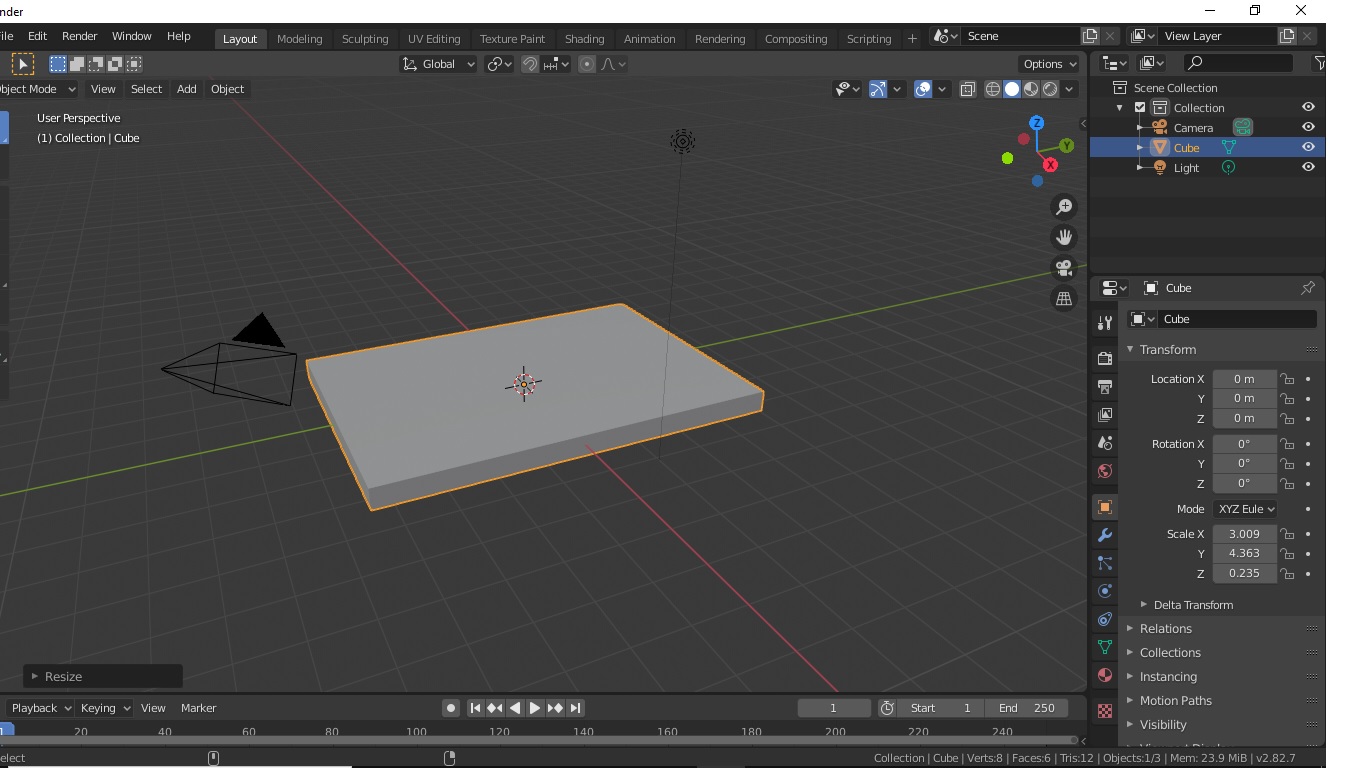Toggle X-ray display button

point(967,89)
